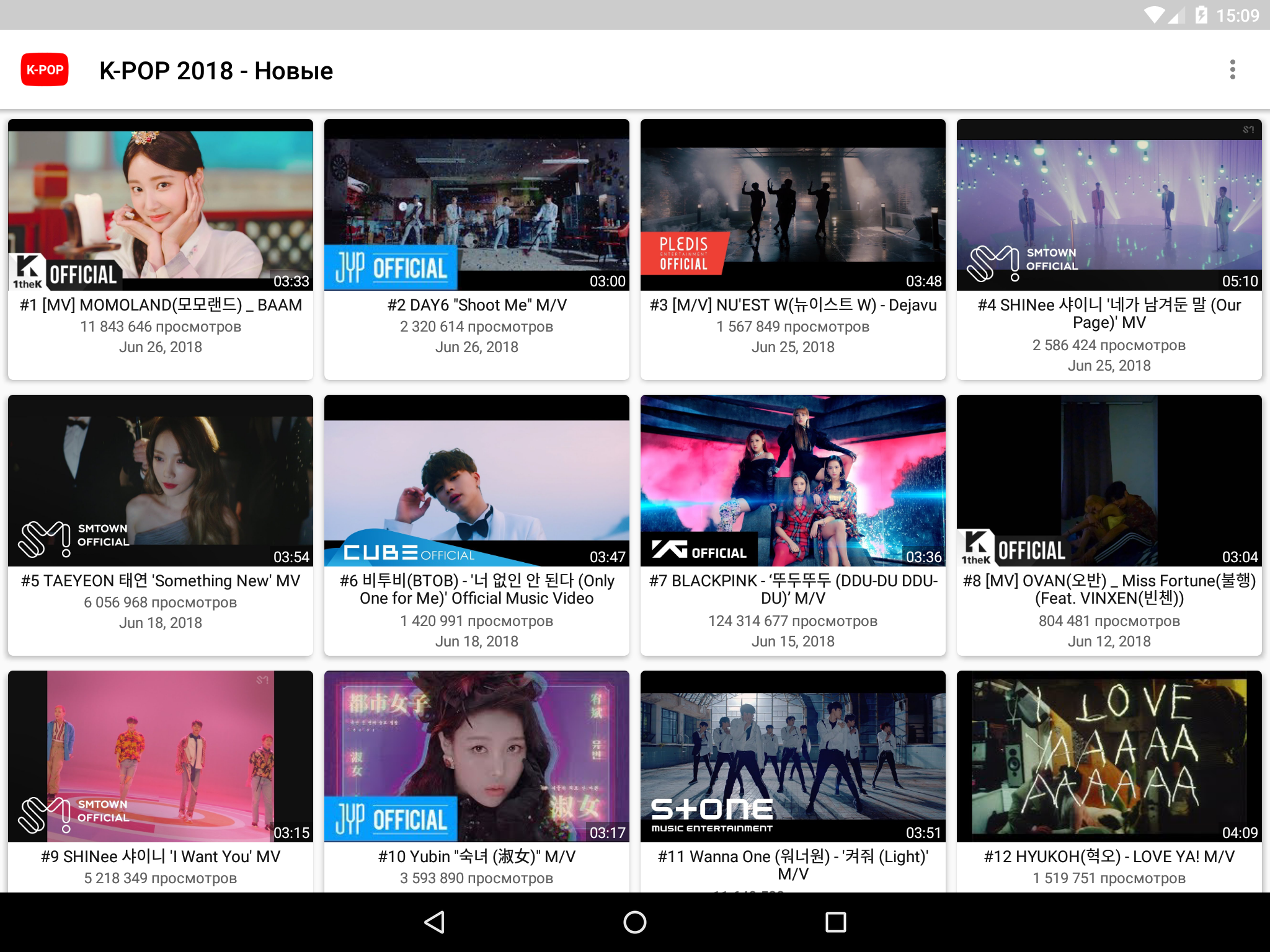Tap the SMTOWN OFFICIAL logo on I Want You thumbnail
The width and height of the screenshot is (1270, 952).
[74, 814]
